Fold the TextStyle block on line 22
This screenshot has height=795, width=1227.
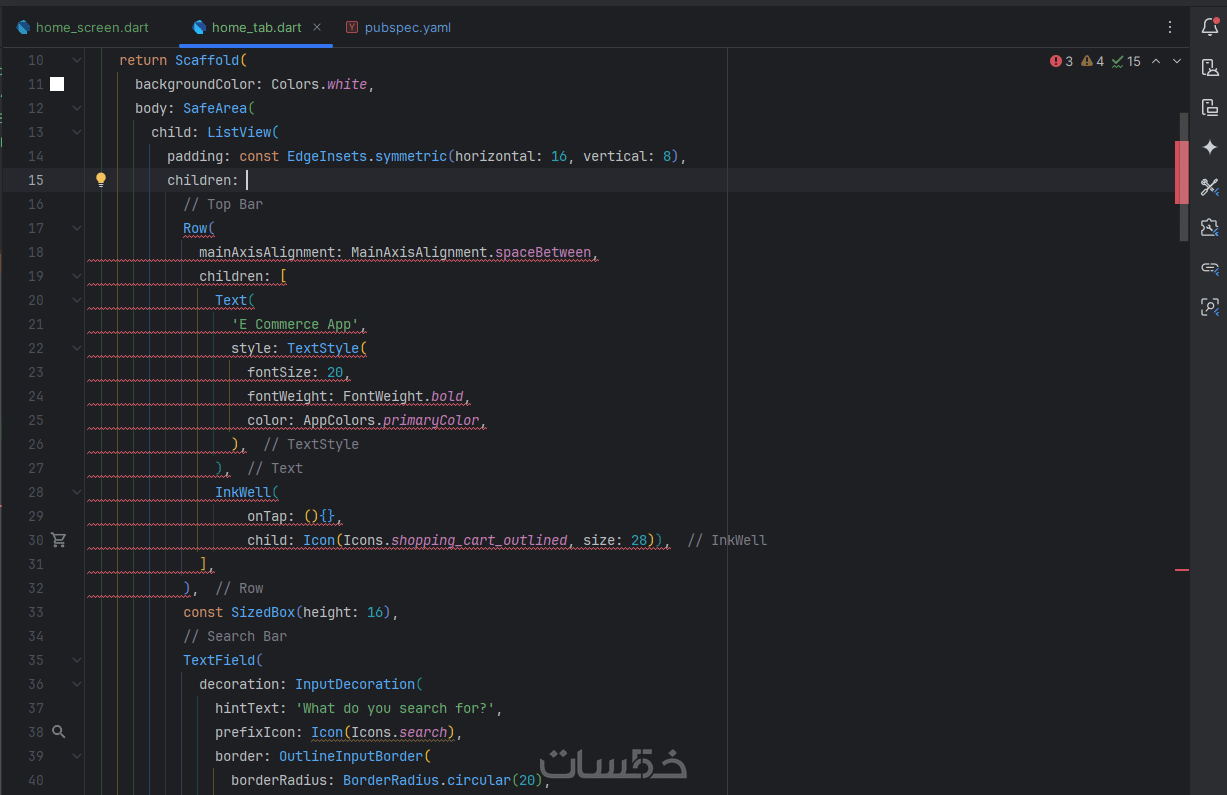point(78,348)
